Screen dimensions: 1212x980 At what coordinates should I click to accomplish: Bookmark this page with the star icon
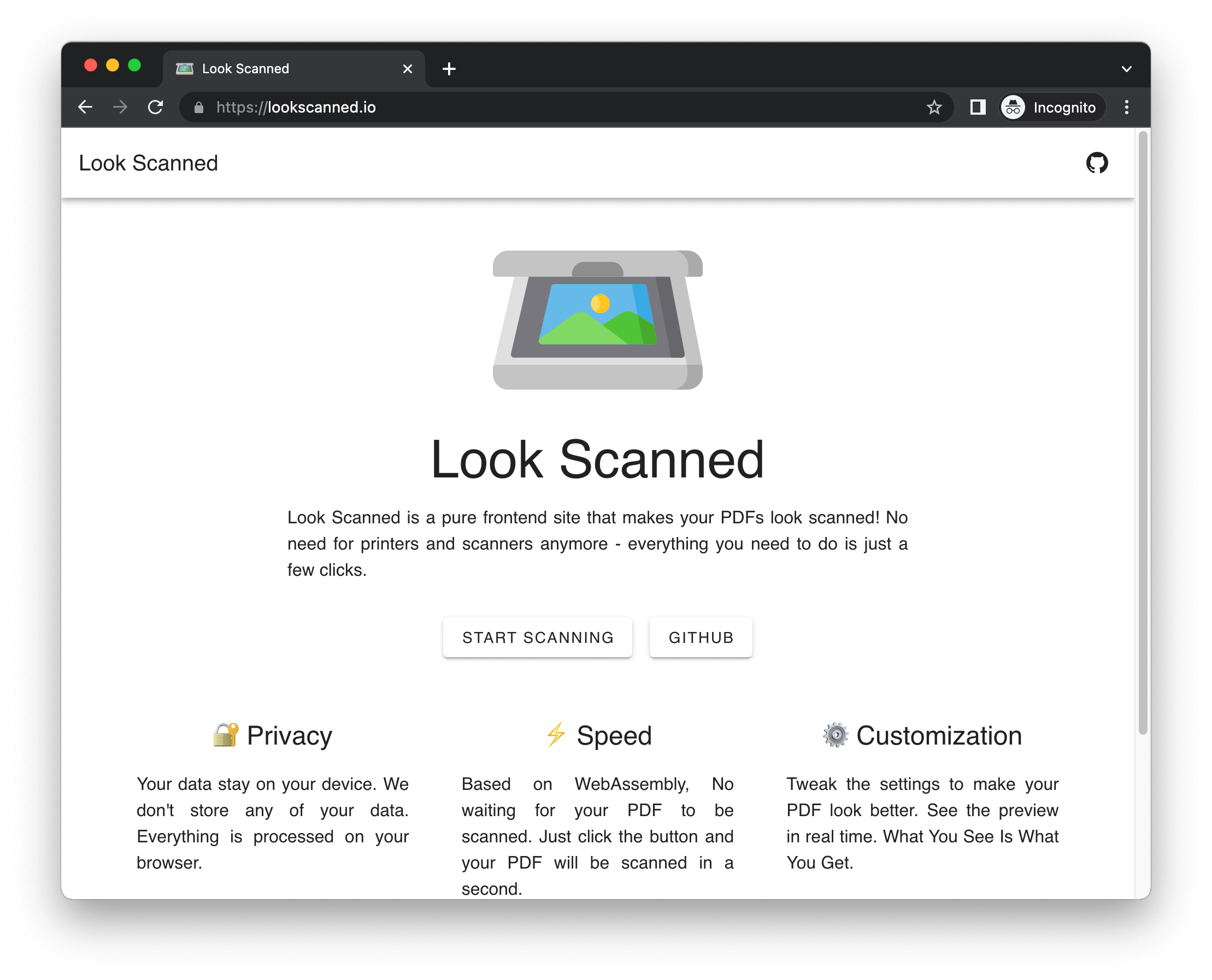click(933, 107)
